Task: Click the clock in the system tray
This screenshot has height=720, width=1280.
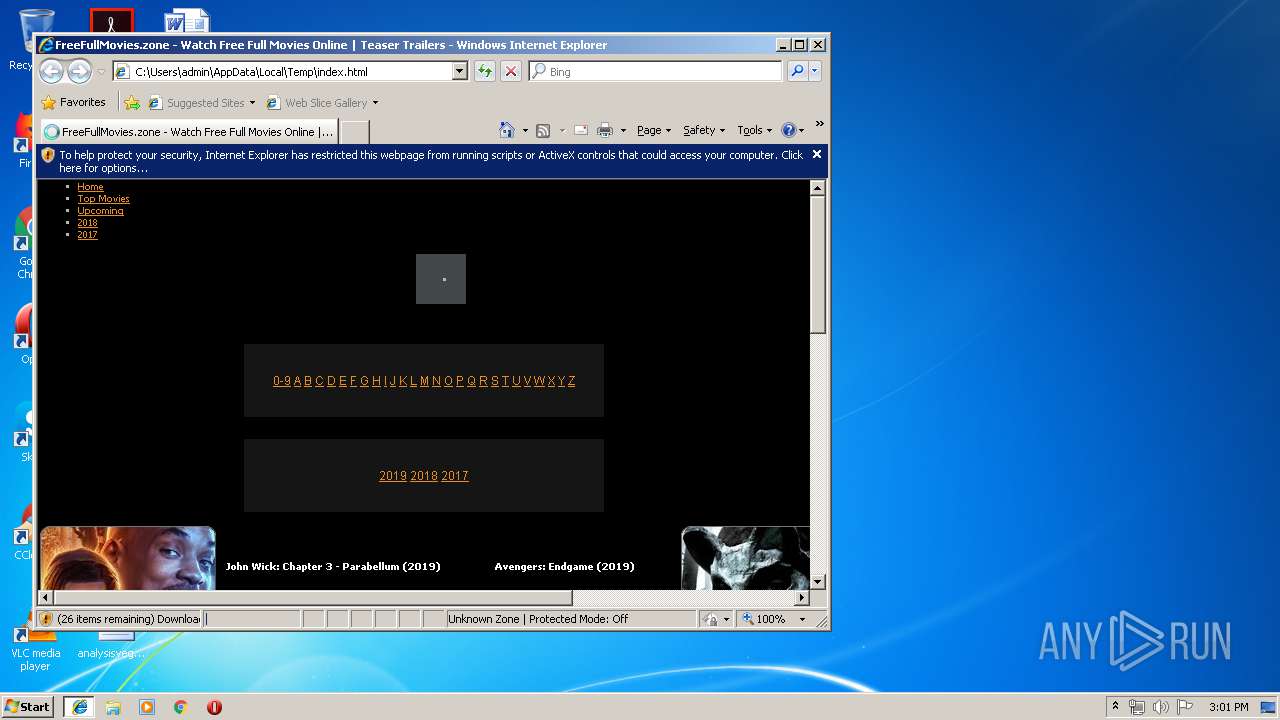Action: [1228, 707]
